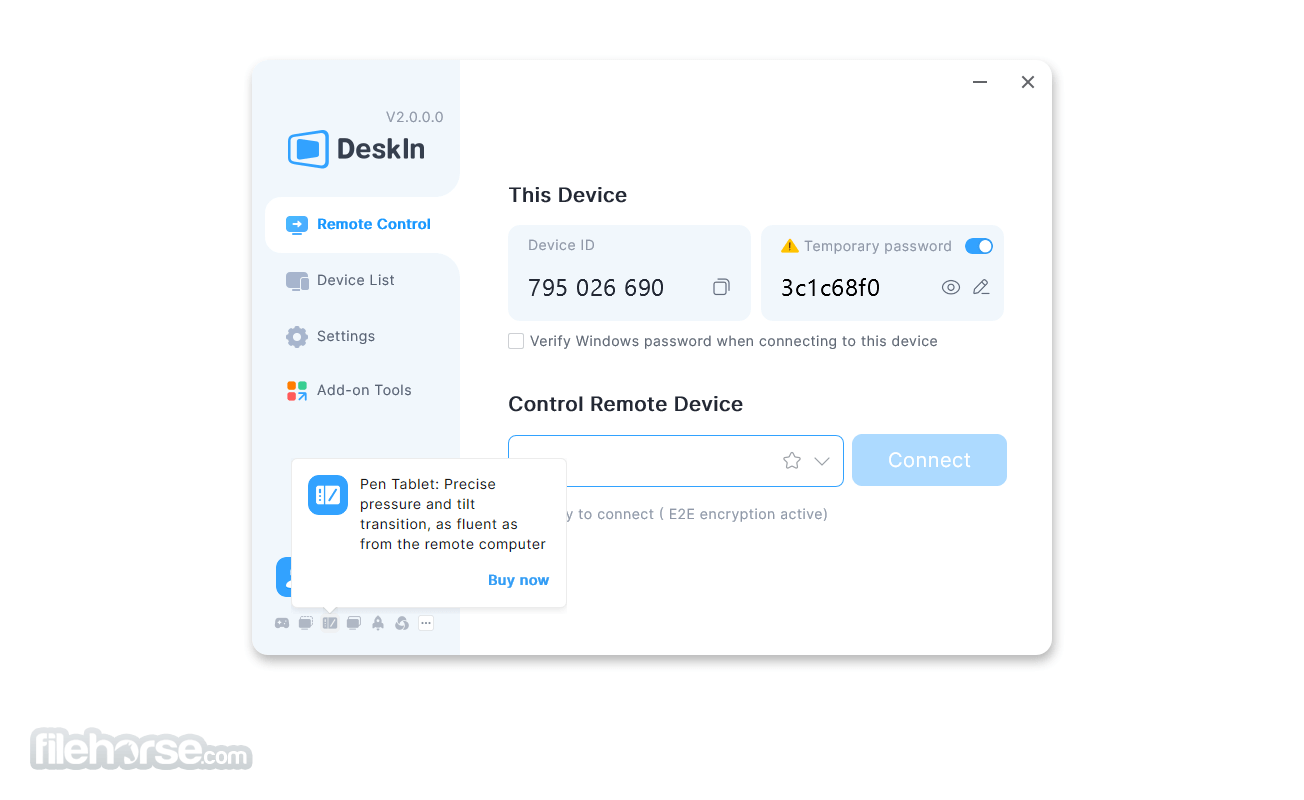The height and width of the screenshot is (800, 1304).
Task: Click the device ID number 795 026 690
Action: tap(596, 288)
